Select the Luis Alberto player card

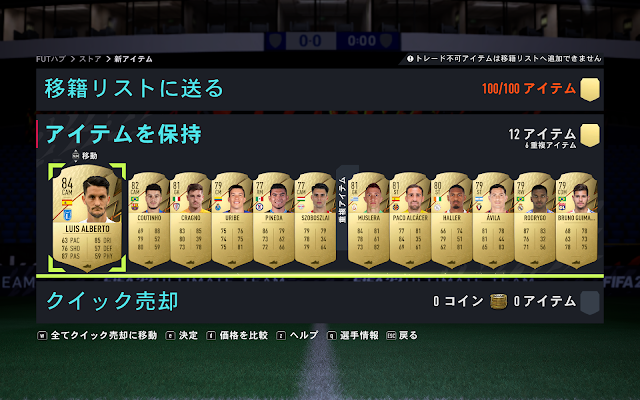pos(87,218)
